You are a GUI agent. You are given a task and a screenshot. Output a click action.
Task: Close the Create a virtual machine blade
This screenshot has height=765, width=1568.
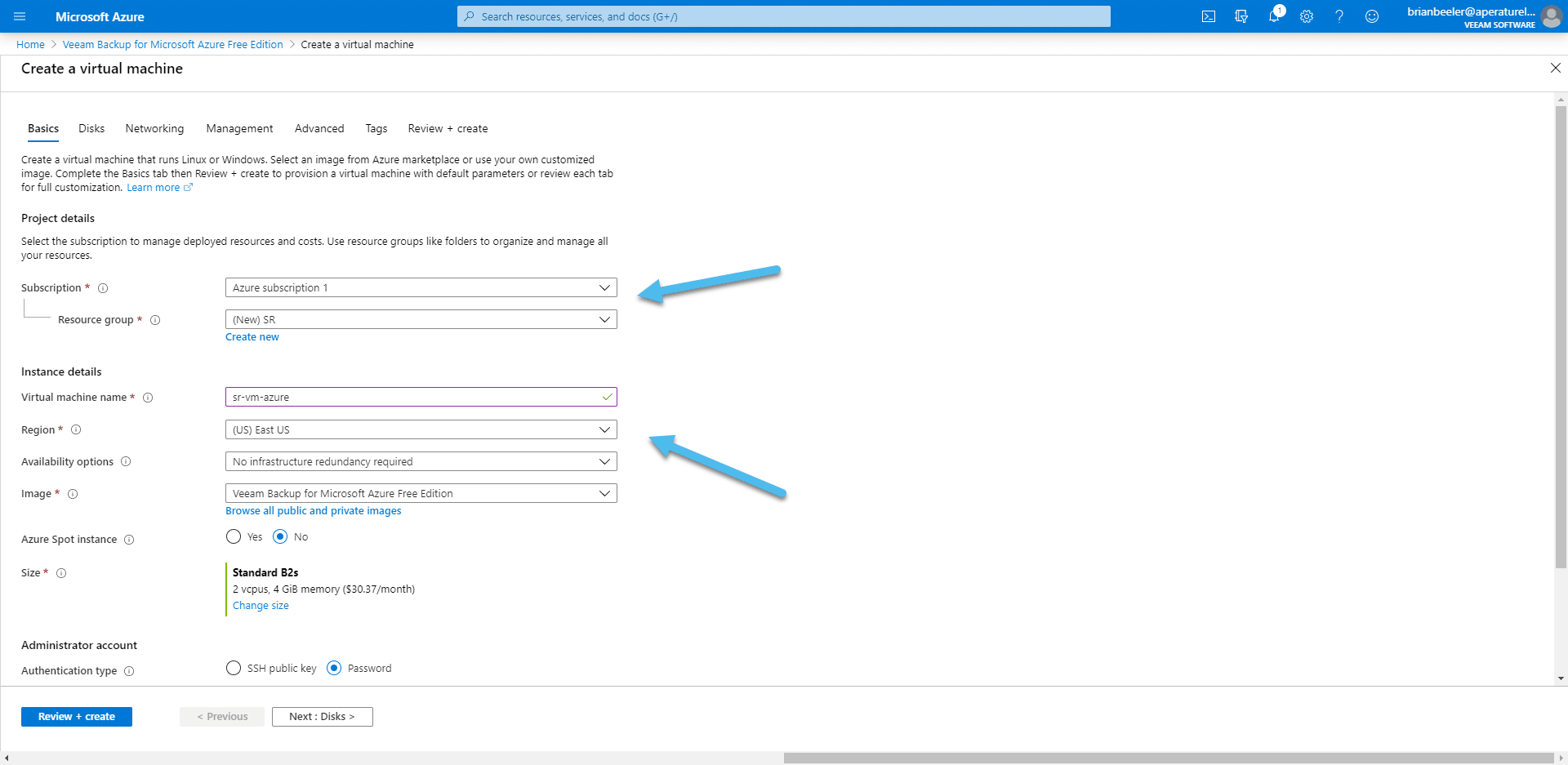pos(1555,68)
